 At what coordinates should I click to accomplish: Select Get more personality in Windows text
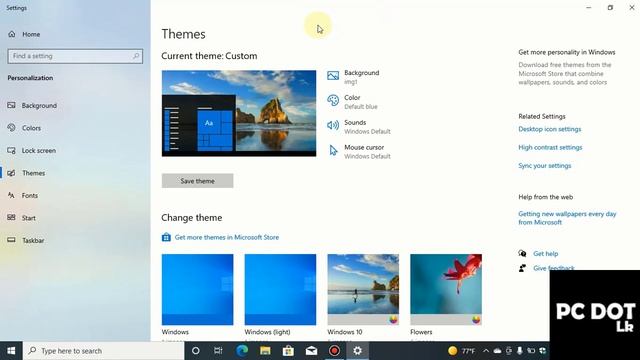tap(567, 52)
